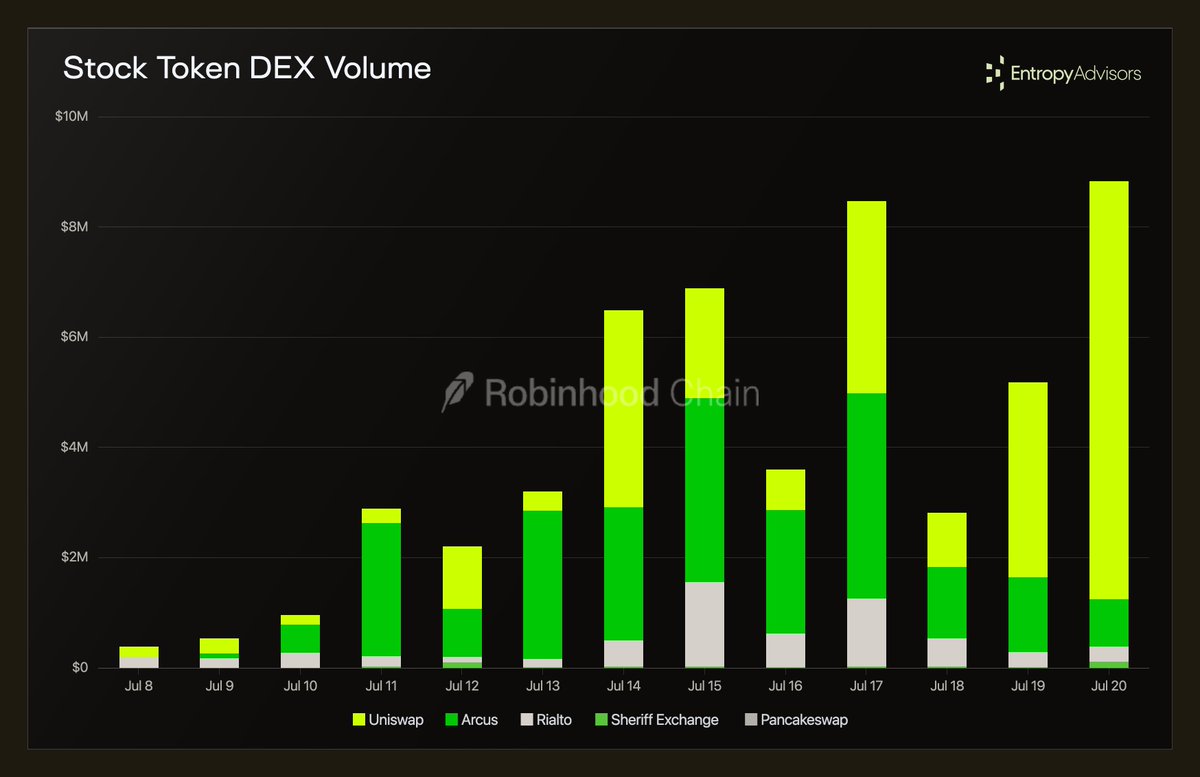Select the Uniswap segment of Jul 16 bar
The image size is (1200, 777).
tap(785, 490)
